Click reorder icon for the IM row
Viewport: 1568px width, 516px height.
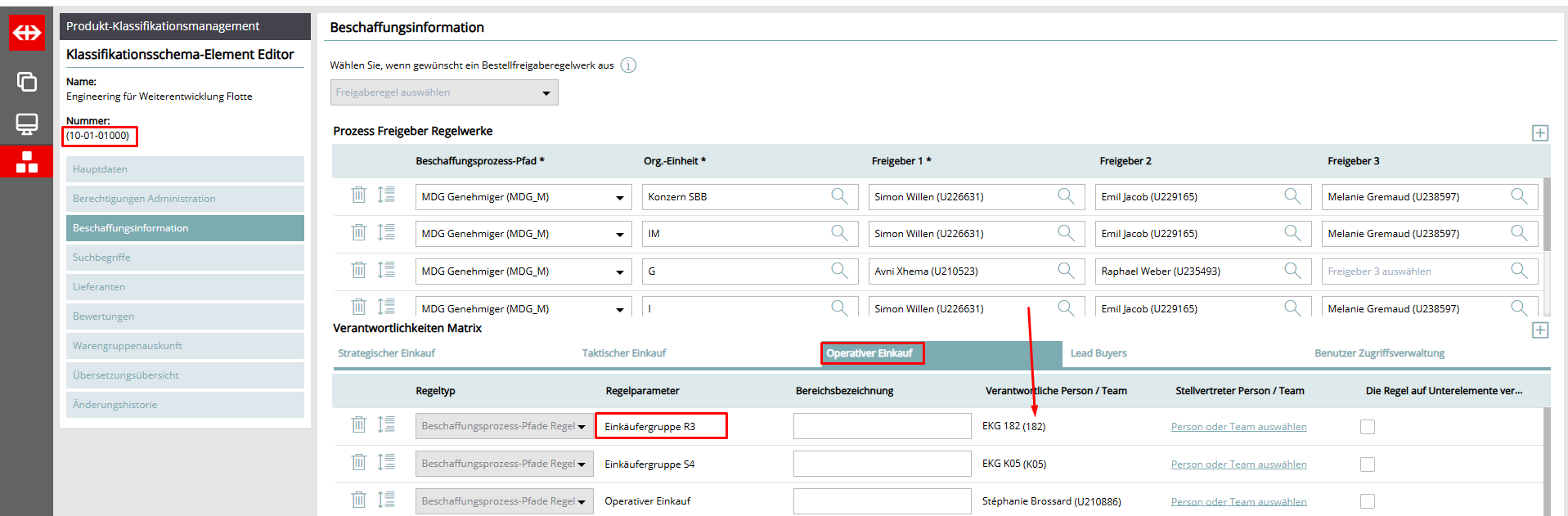(386, 232)
